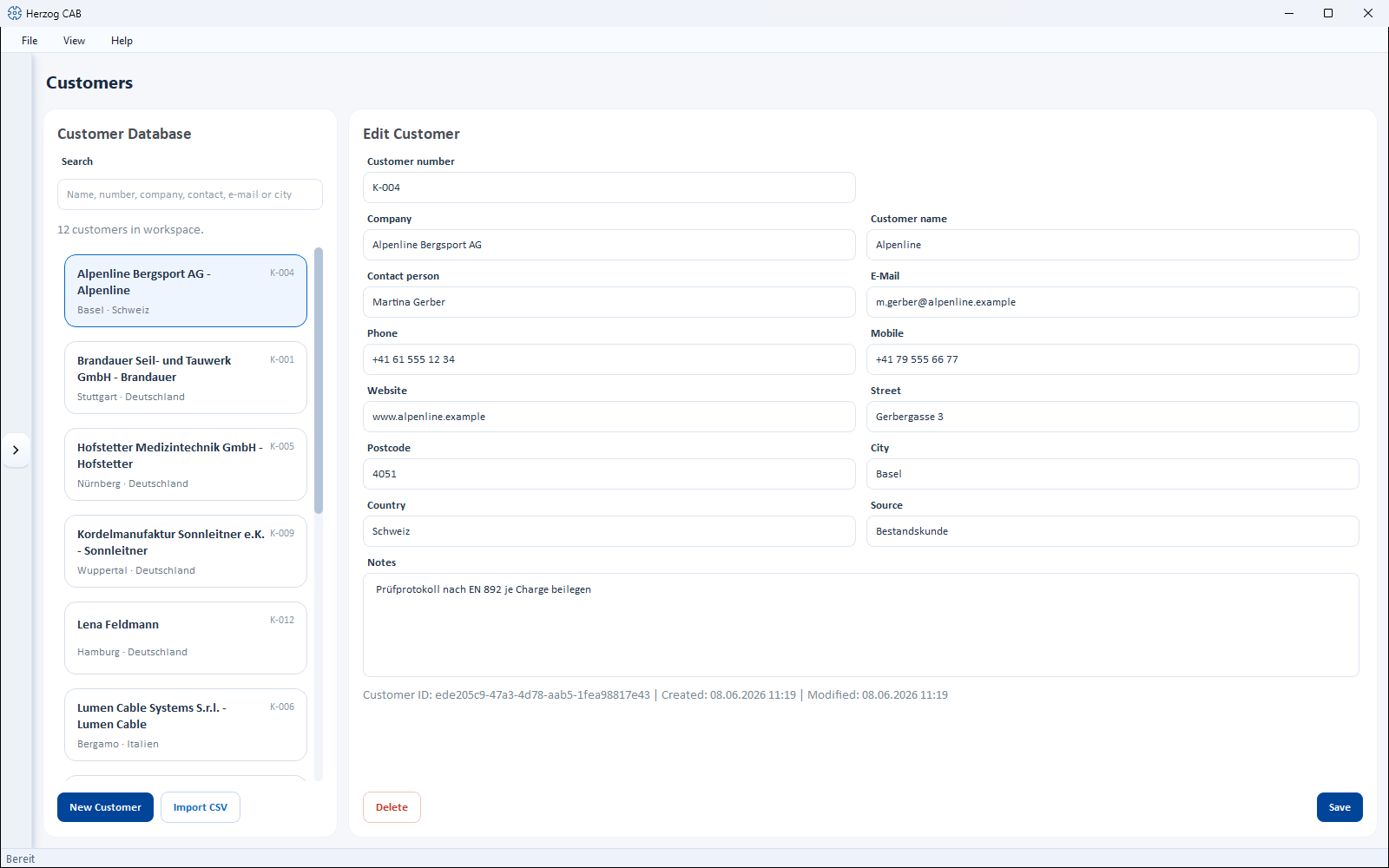
Task: Open the Help menu
Action: pyautogui.click(x=122, y=41)
